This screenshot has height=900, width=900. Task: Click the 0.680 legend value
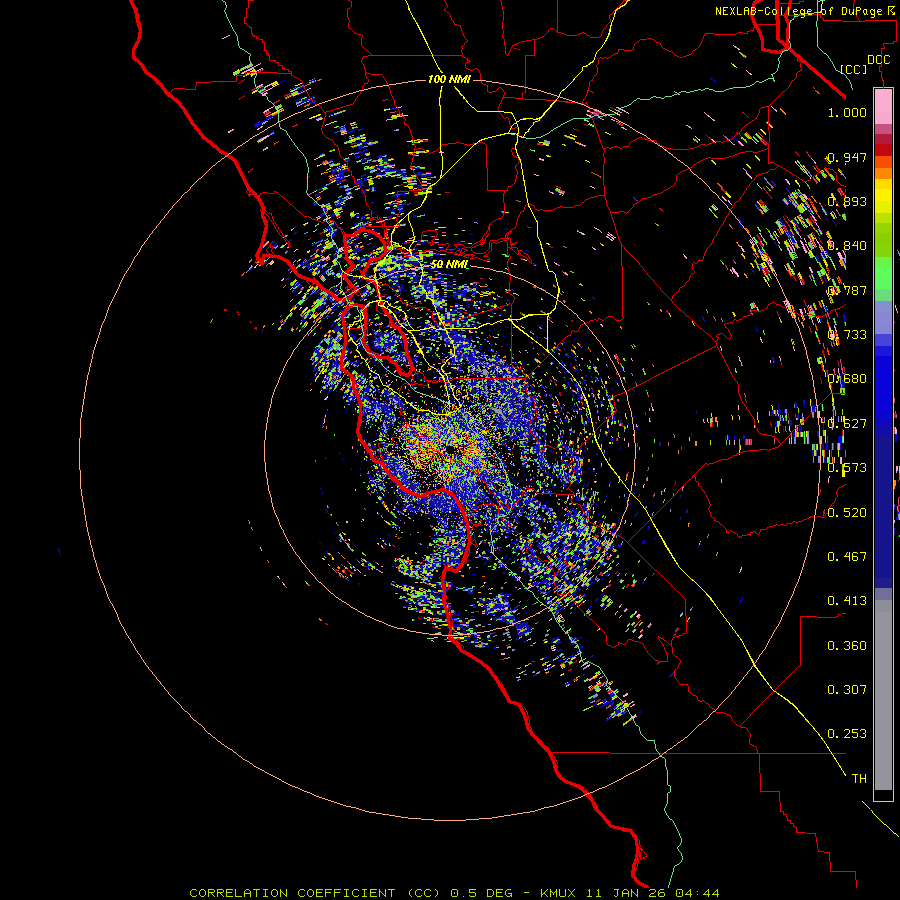tap(847, 379)
